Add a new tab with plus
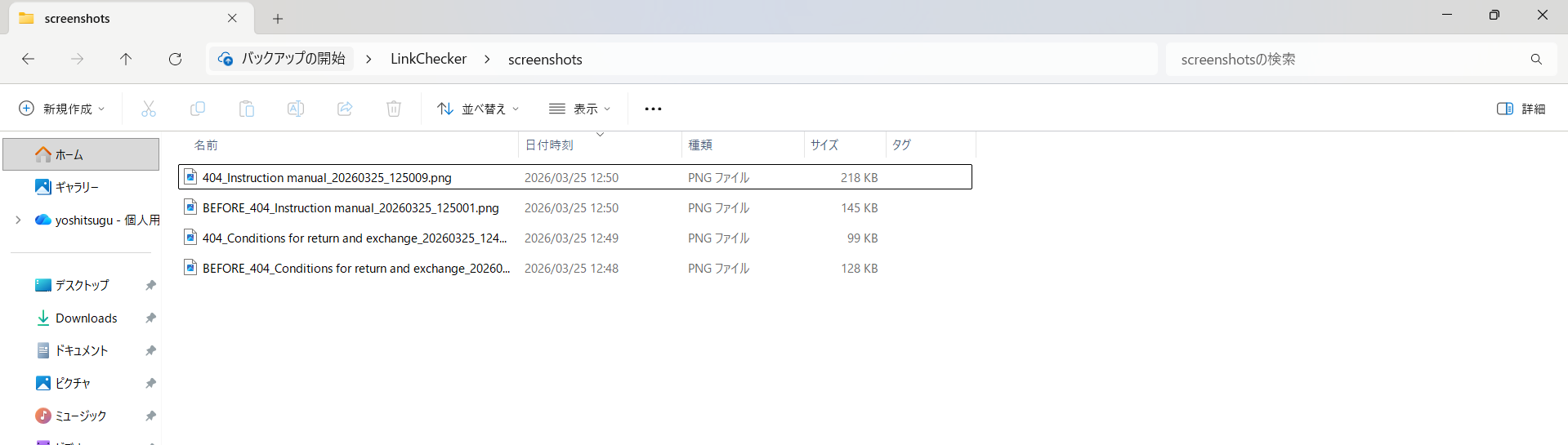The height and width of the screenshot is (445, 1568). click(278, 18)
